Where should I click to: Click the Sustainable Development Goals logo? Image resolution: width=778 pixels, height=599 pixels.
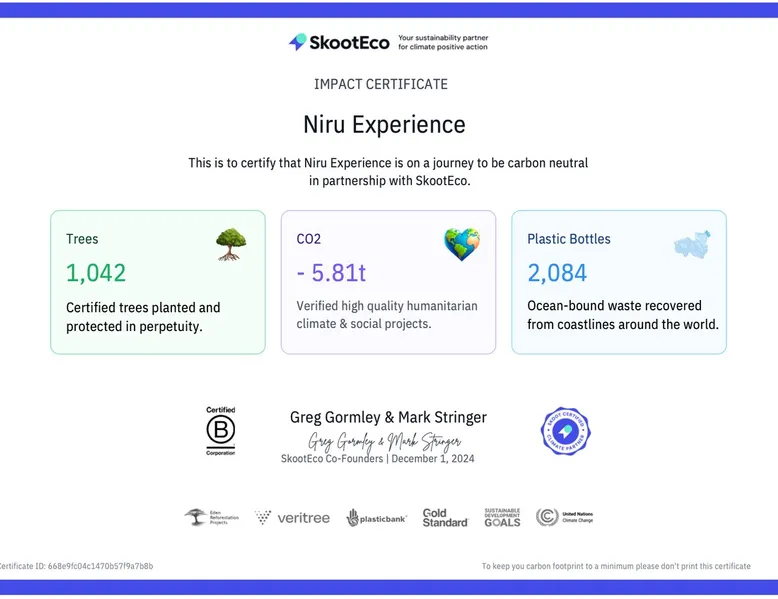click(502, 517)
